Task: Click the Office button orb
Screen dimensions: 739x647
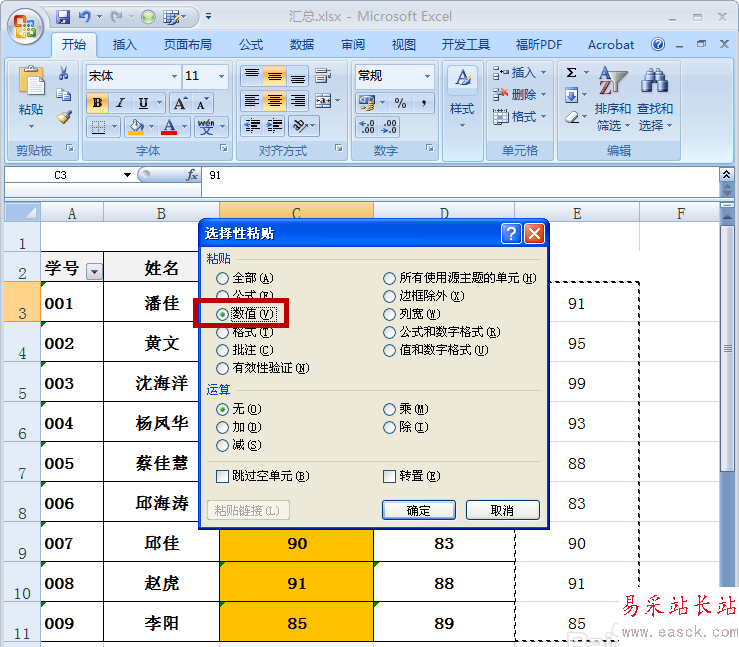Action: click(x=25, y=26)
